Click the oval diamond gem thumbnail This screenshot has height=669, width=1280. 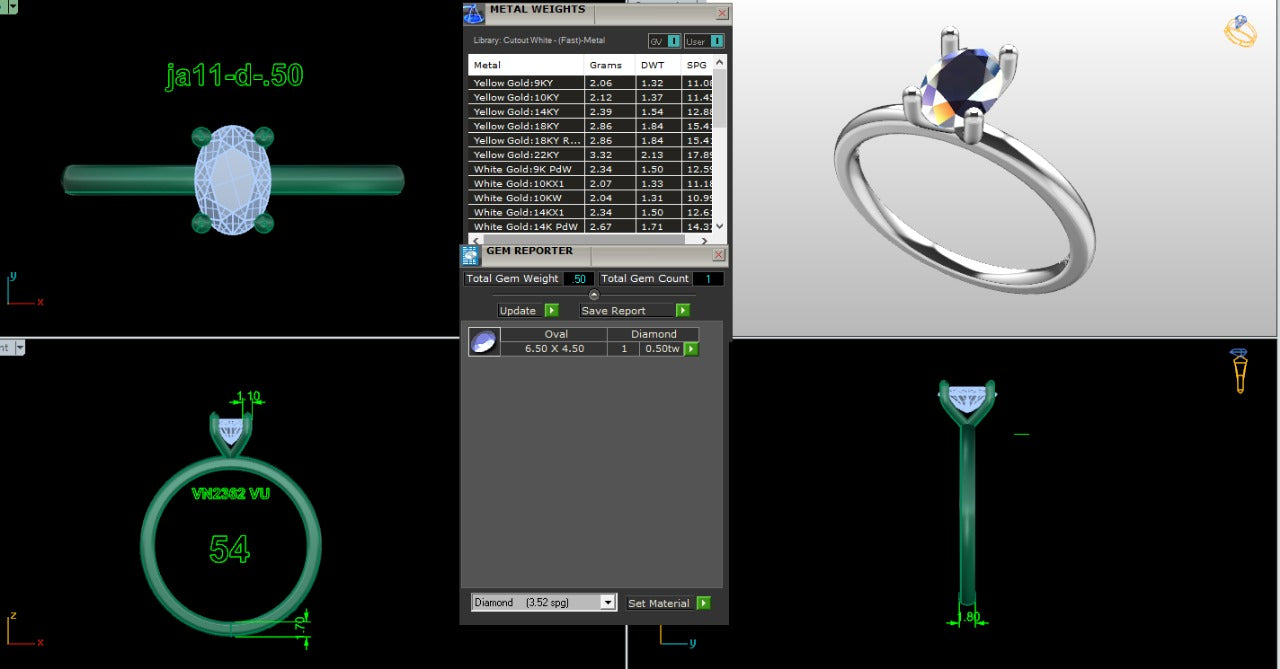pos(484,342)
